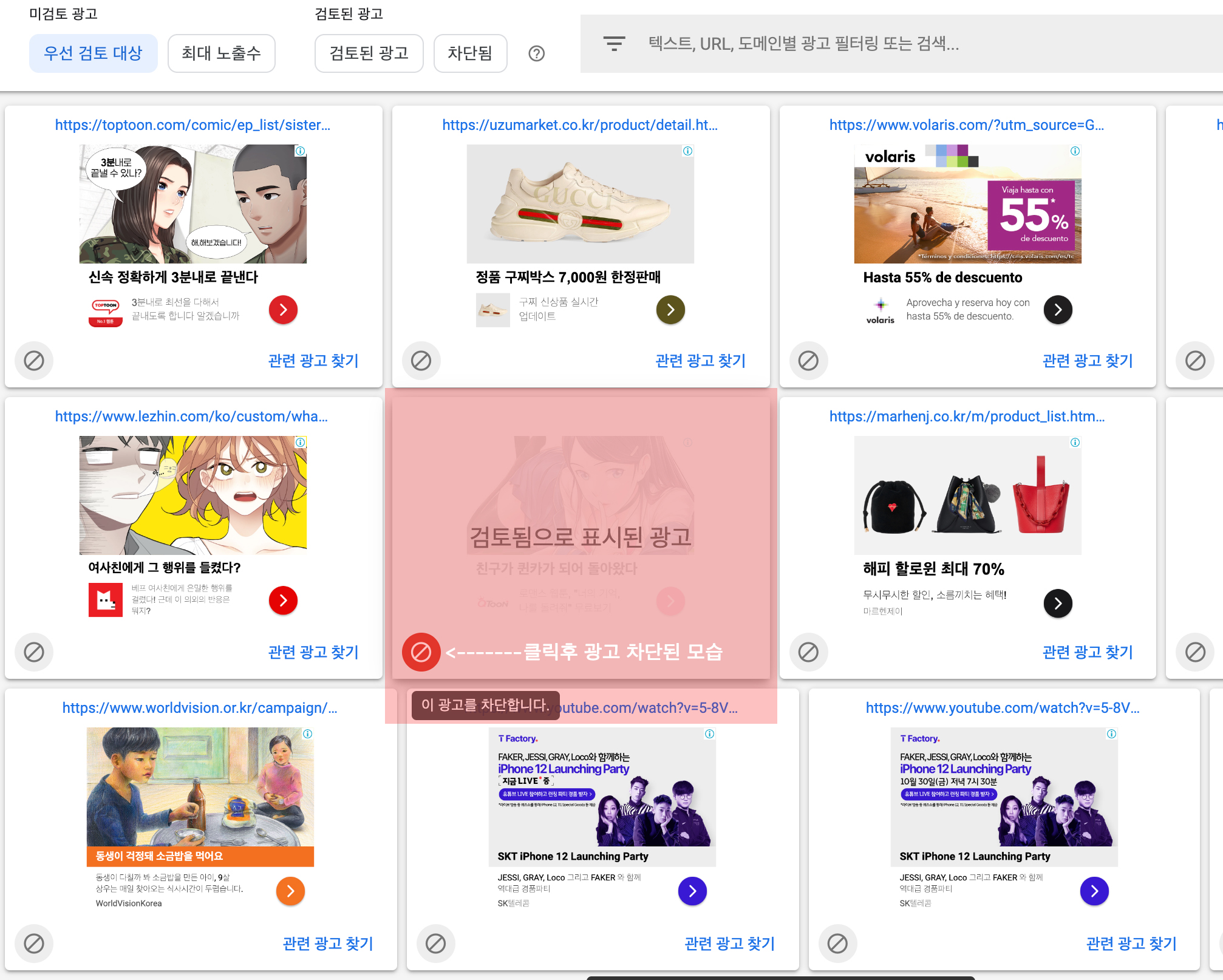Open AdChoices info on SKT LIVE ad

pyautogui.click(x=710, y=733)
